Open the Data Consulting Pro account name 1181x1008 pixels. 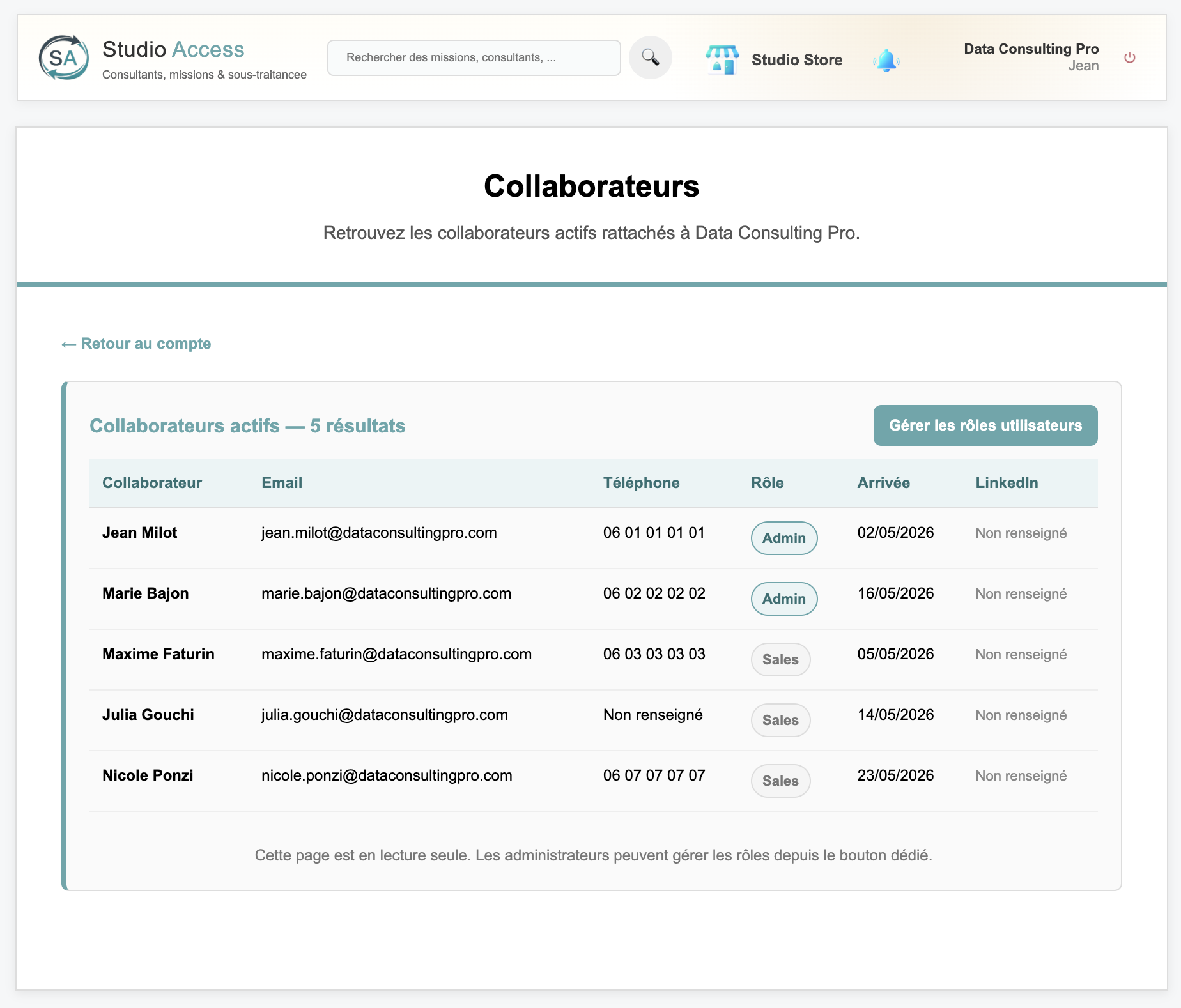pyautogui.click(x=1031, y=49)
